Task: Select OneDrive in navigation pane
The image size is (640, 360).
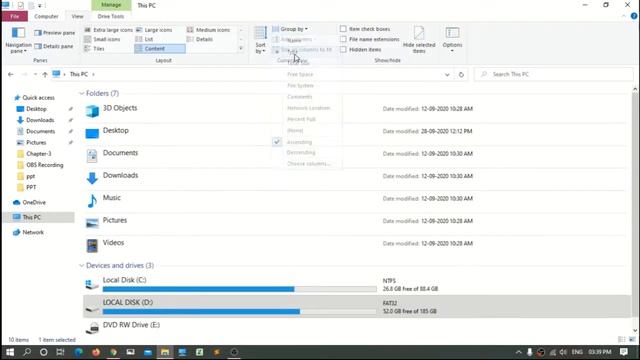Action: [x=34, y=202]
